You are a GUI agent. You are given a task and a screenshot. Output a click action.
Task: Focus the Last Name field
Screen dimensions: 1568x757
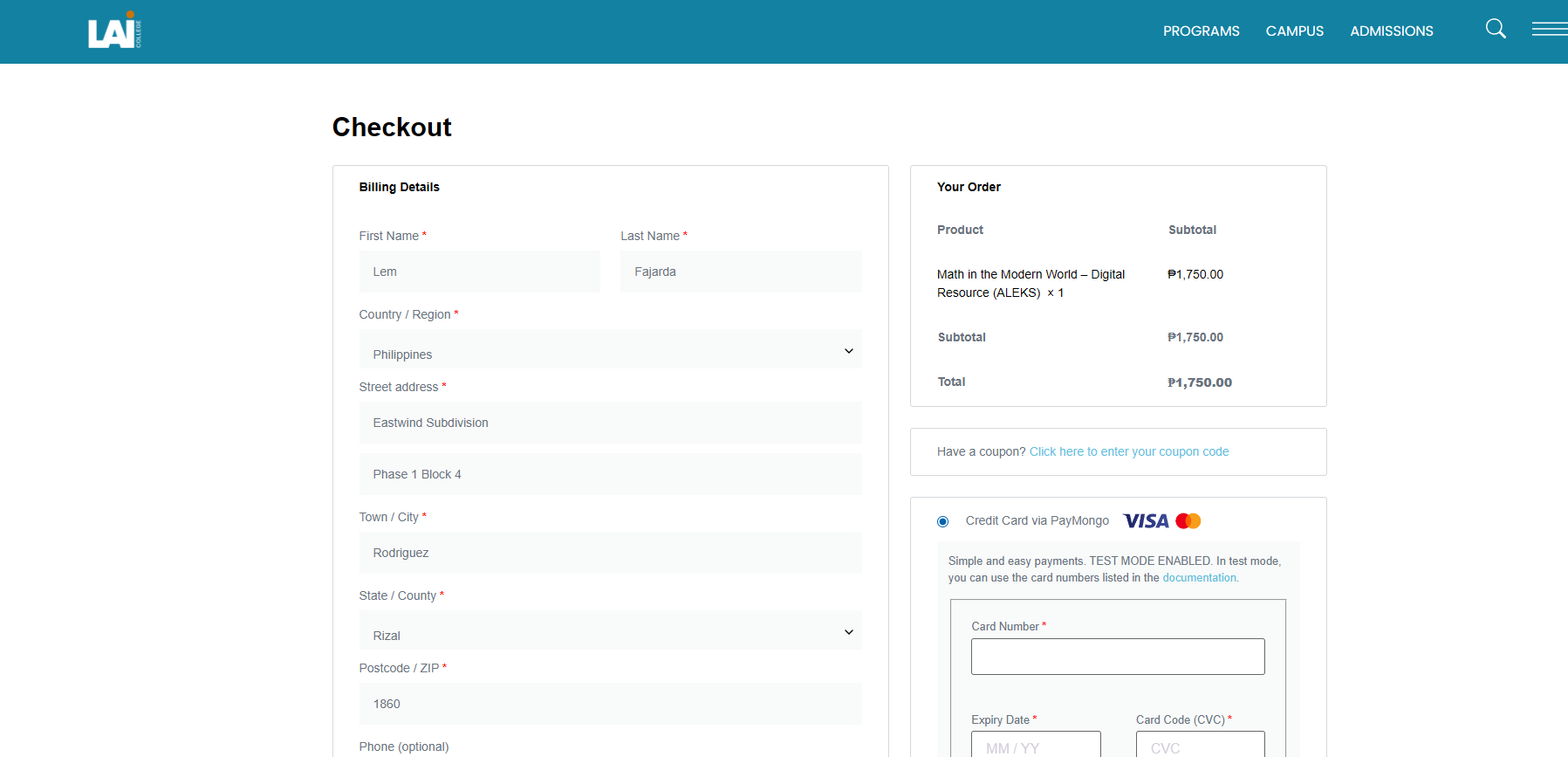pyautogui.click(x=740, y=272)
